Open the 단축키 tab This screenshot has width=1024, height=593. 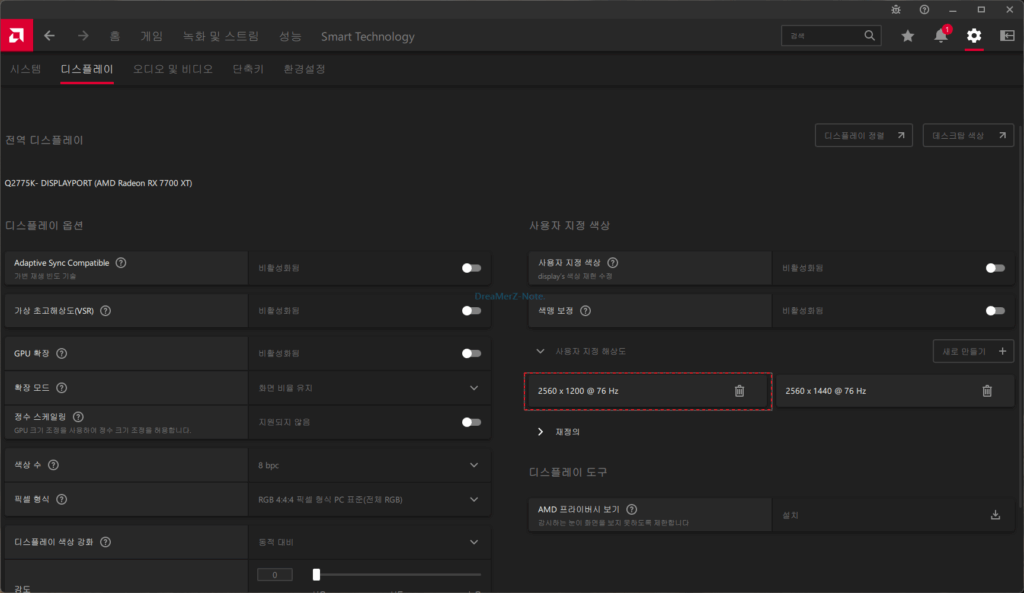[248, 69]
